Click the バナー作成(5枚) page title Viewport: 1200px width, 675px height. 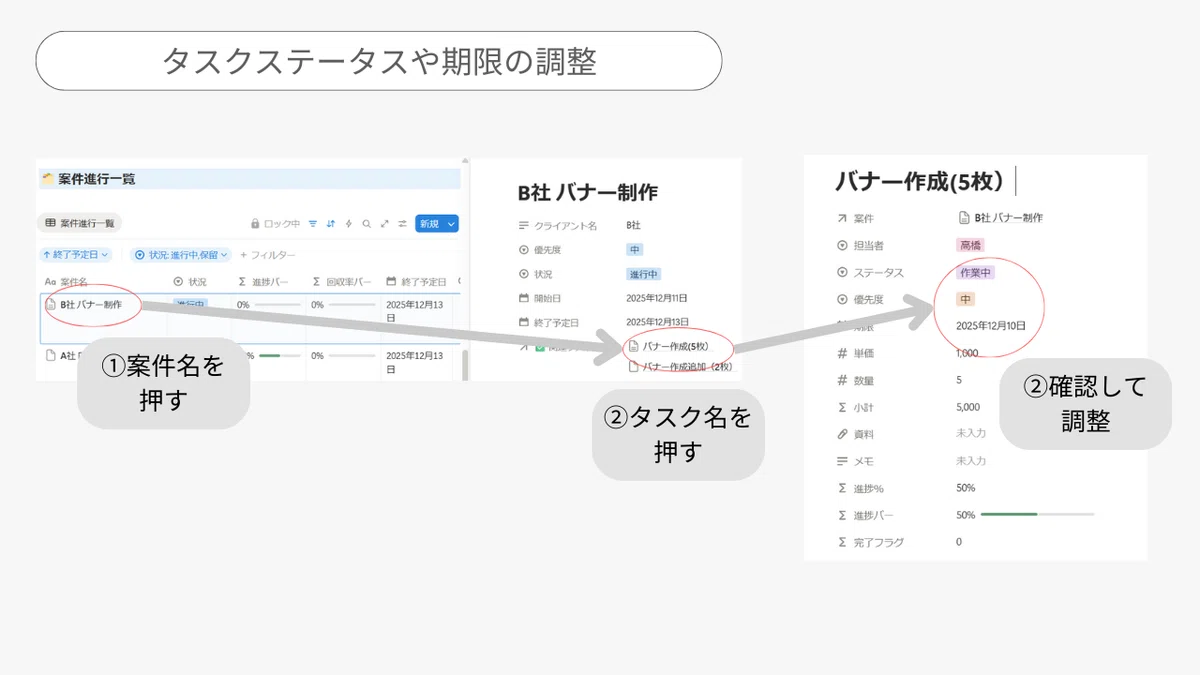(919, 181)
